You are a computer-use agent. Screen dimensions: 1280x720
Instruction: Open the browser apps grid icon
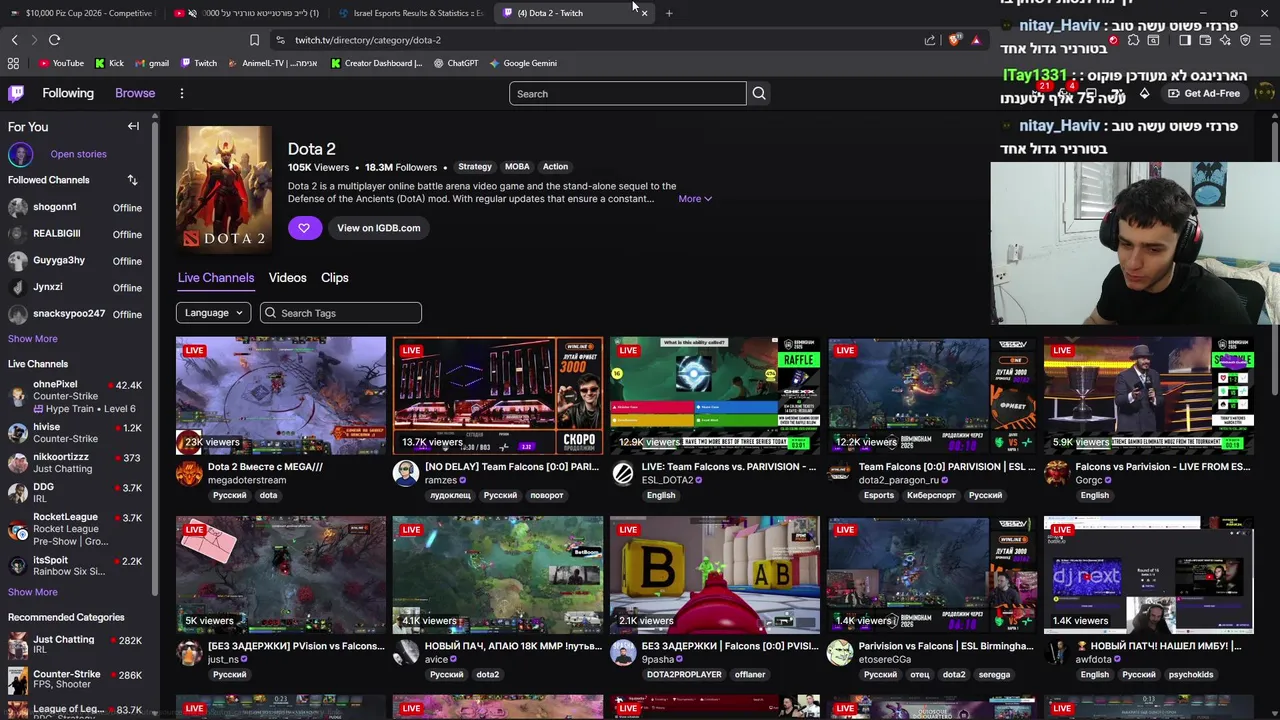(13, 63)
